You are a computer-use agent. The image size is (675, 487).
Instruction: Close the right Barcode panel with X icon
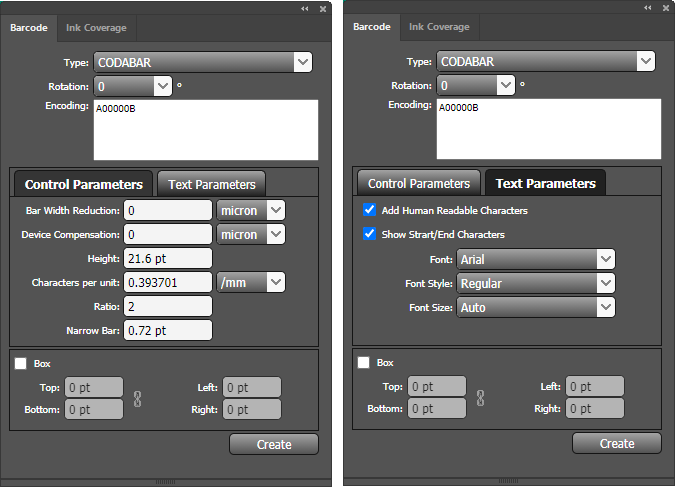tap(666, 8)
